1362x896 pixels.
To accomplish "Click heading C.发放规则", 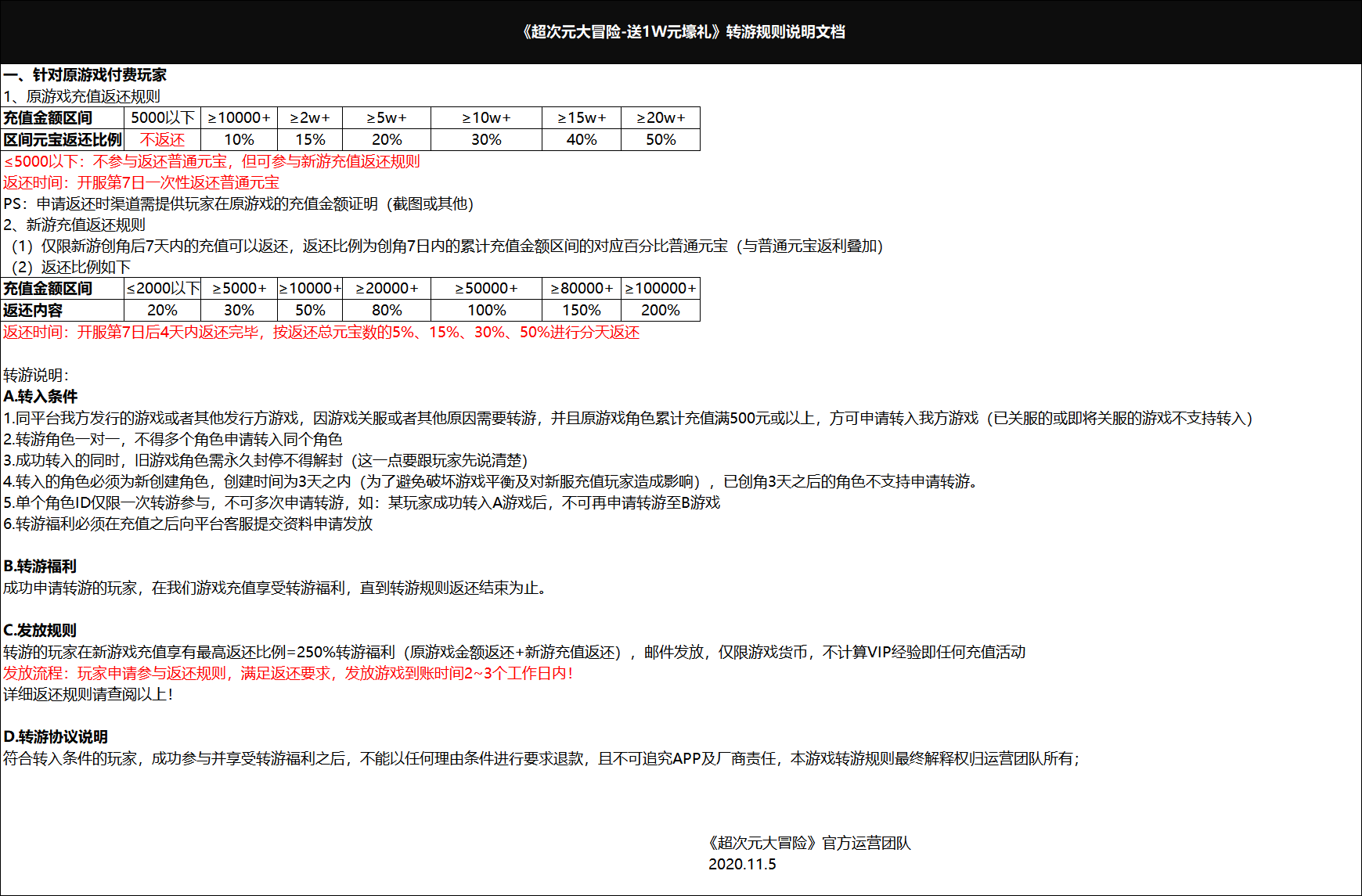I will tap(40, 630).
